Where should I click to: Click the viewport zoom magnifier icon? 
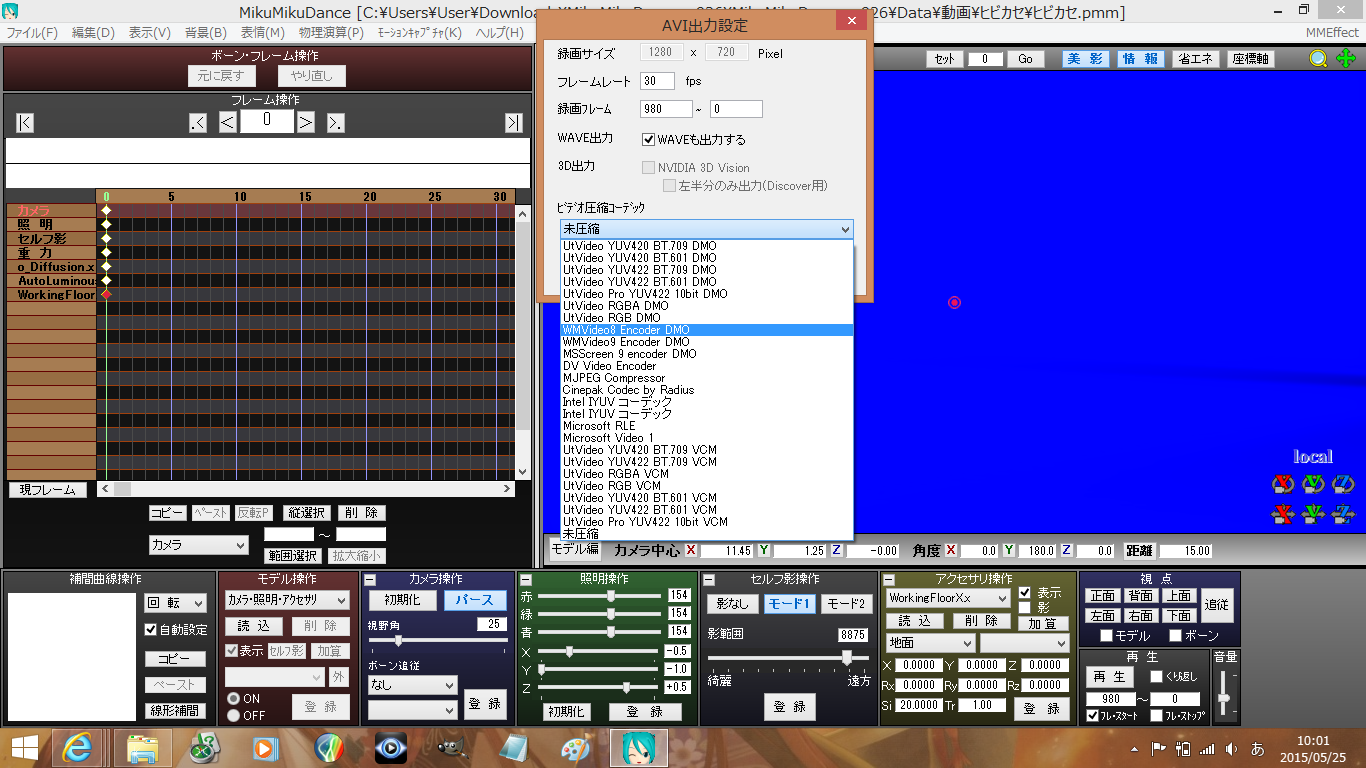click(1319, 59)
